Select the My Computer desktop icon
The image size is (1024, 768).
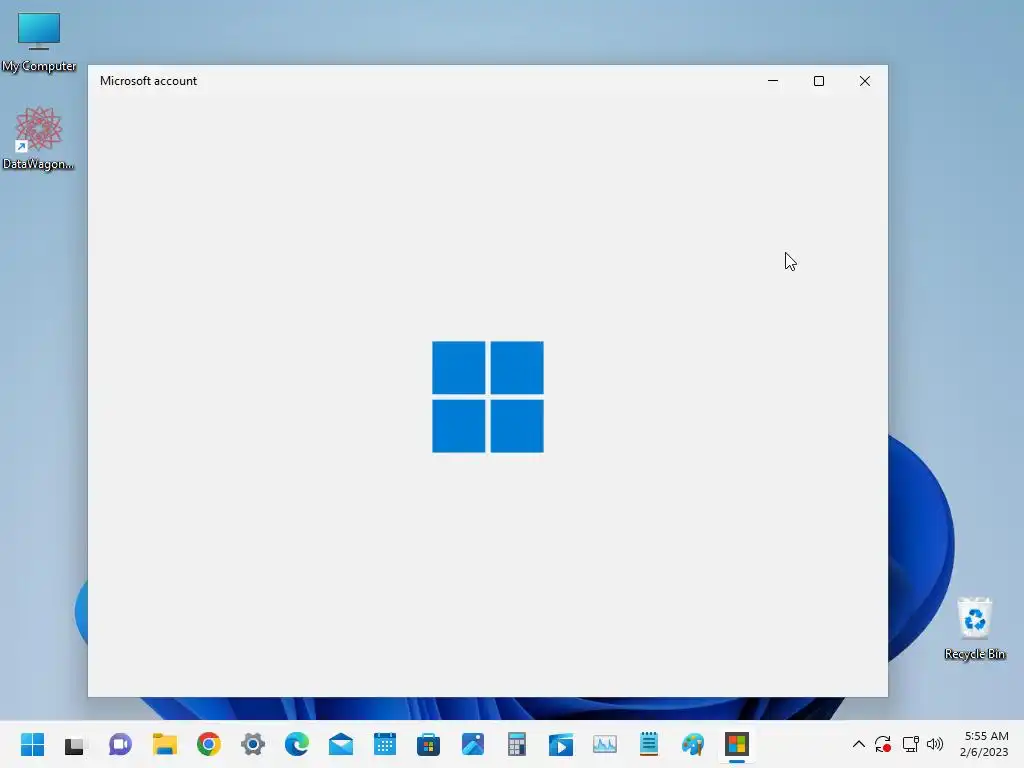(x=39, y=41)
